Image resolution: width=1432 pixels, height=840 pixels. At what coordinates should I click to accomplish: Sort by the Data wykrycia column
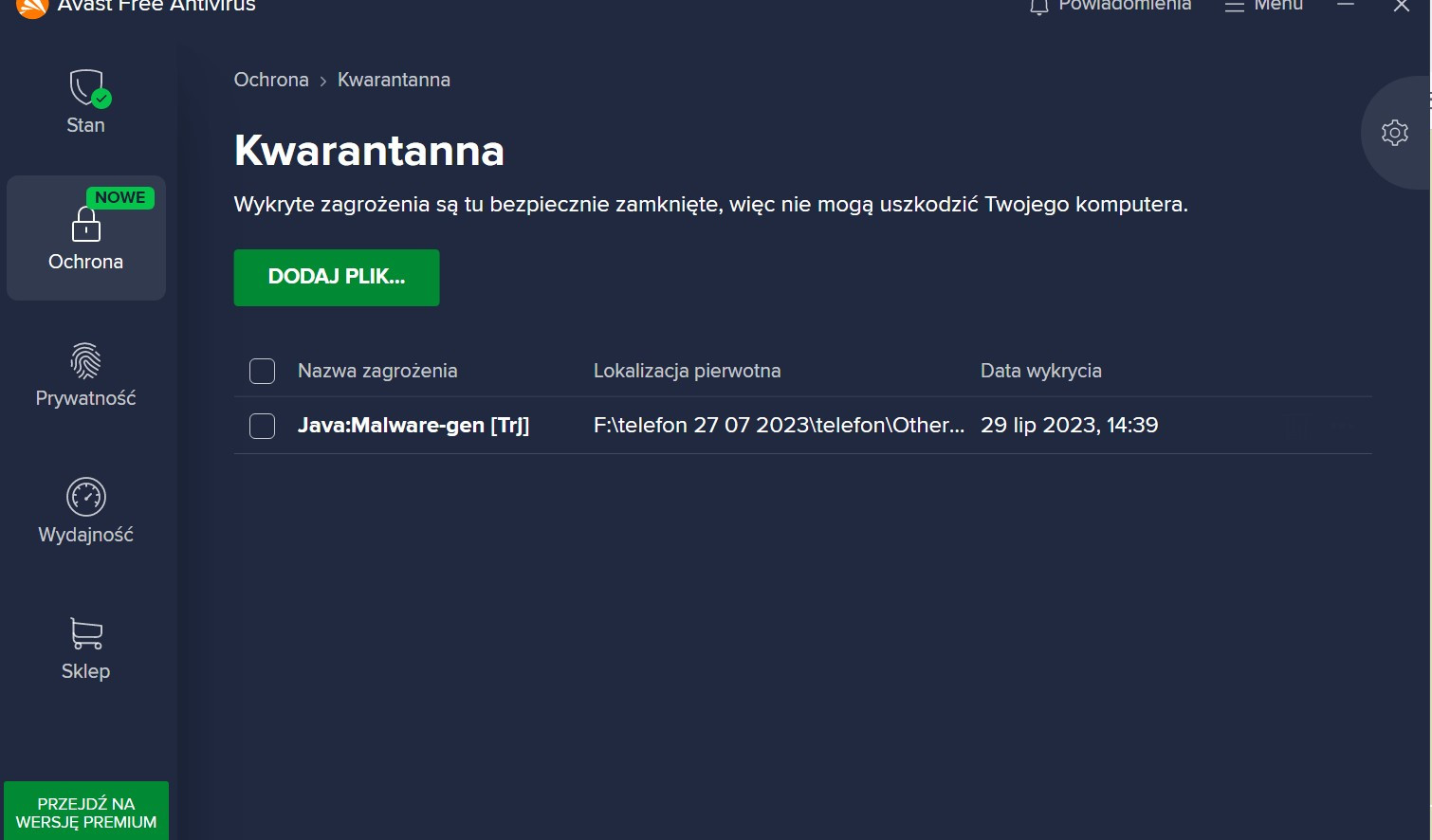pyautogui.click(x=1040, y=371)
